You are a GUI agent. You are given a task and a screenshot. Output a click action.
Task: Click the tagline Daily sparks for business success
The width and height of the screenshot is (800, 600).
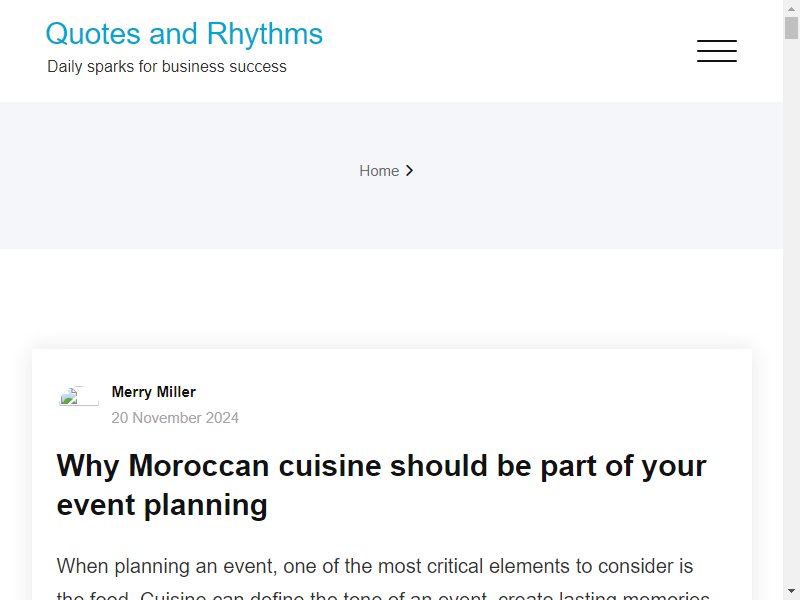click(167, 67)
